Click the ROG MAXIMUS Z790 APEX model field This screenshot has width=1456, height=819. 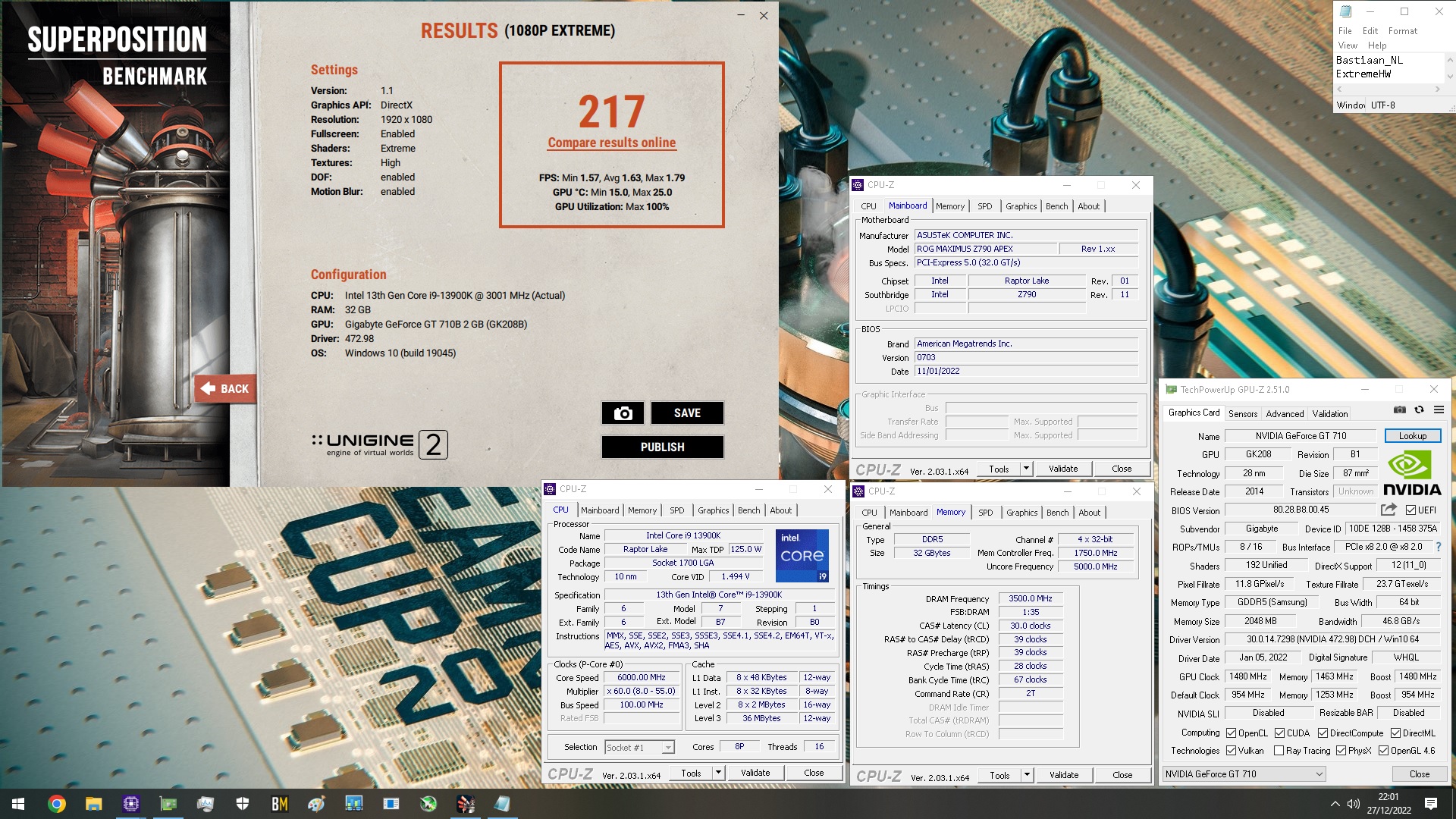pyautogui.click(x=986, y=249)
